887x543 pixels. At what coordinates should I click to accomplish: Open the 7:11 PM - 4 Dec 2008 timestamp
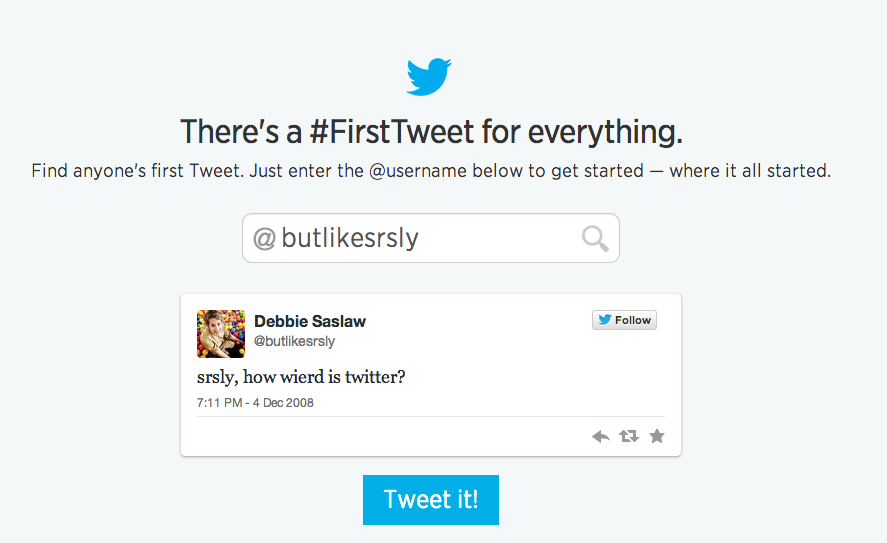tap(255, 403)
